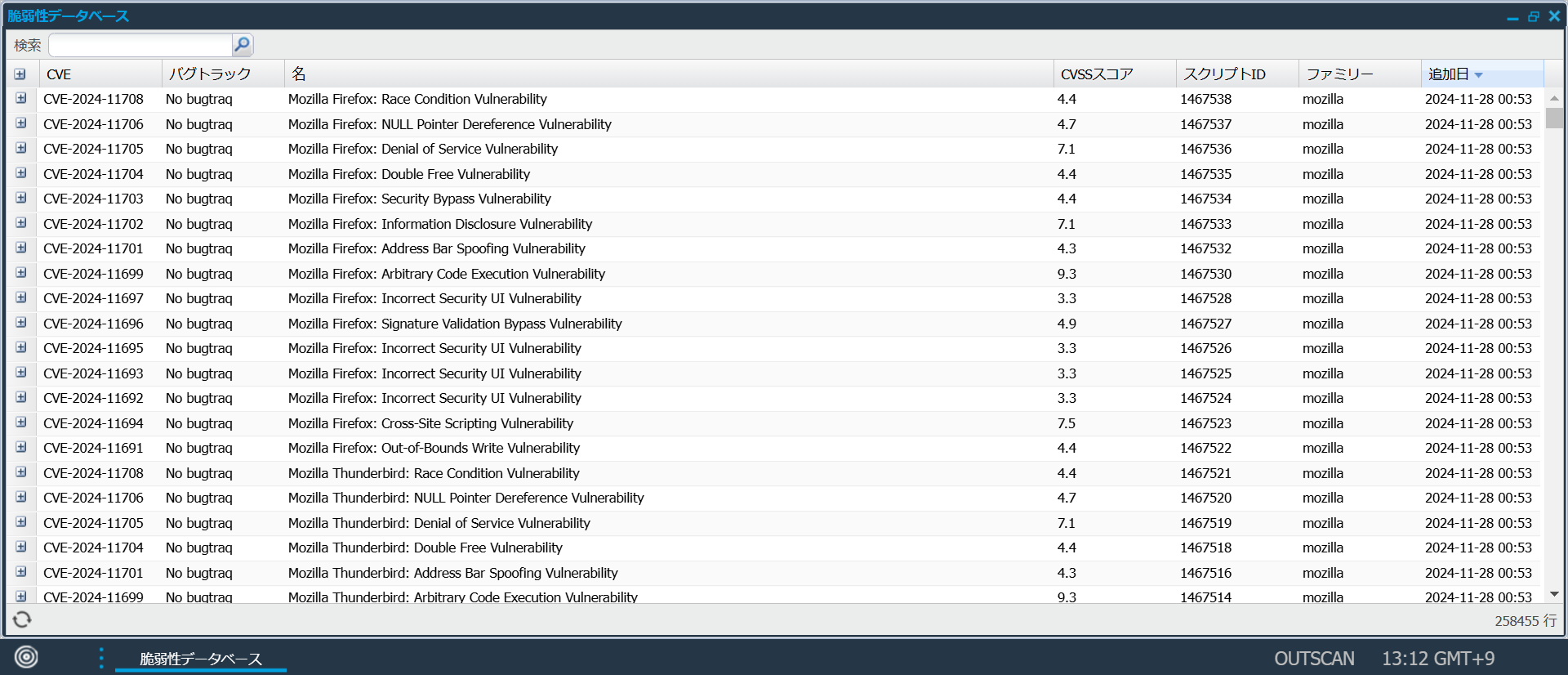Select script ID 1467519 cell
1568x675 pixels.
pyautogui.click(x=1205, y=523)
